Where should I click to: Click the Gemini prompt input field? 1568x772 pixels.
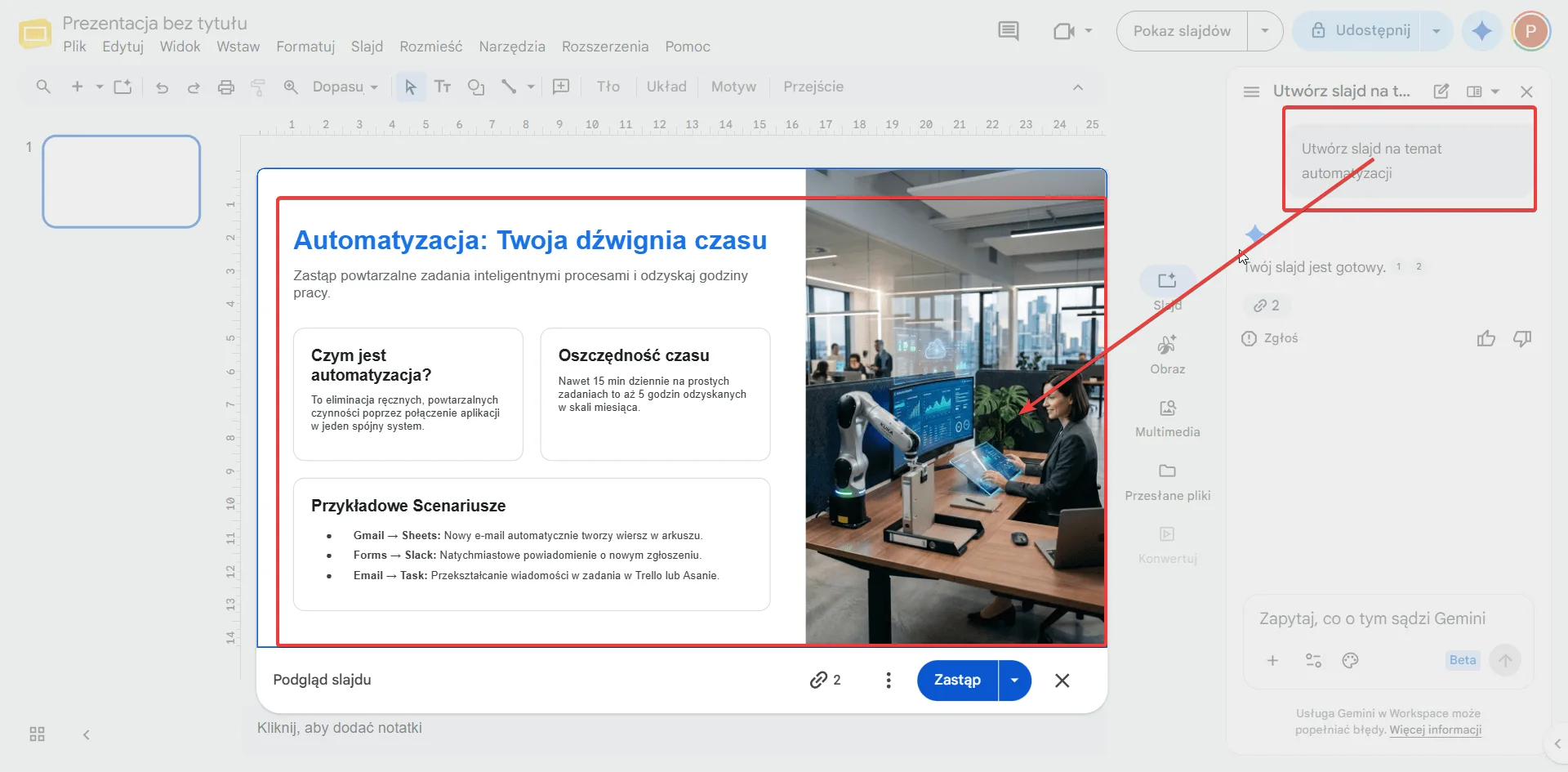point(1388,618)
